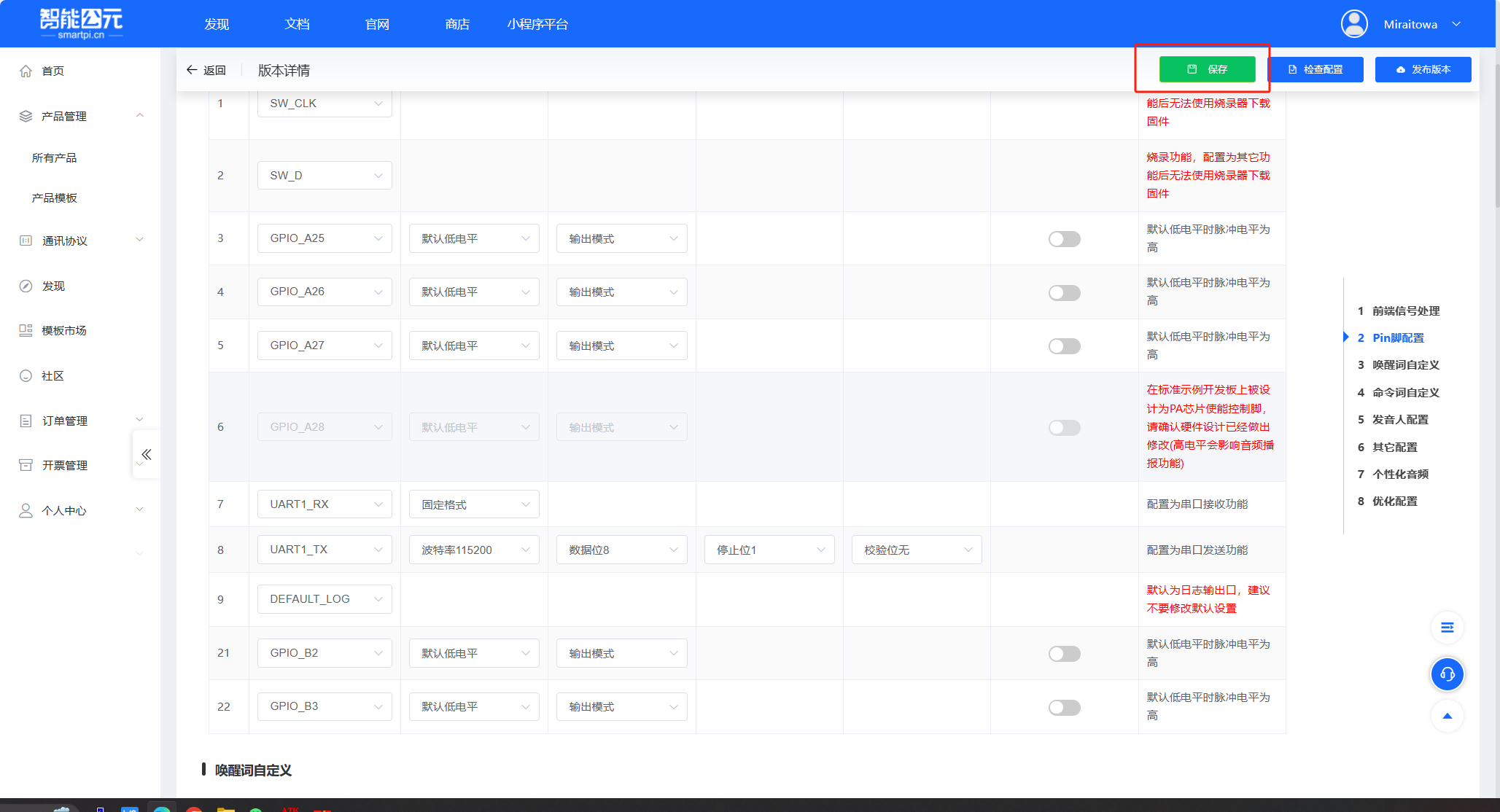Viewport: 1500px width, 812px height.
Task: Open the 波特率115200 dropdown
Action: 474,550
